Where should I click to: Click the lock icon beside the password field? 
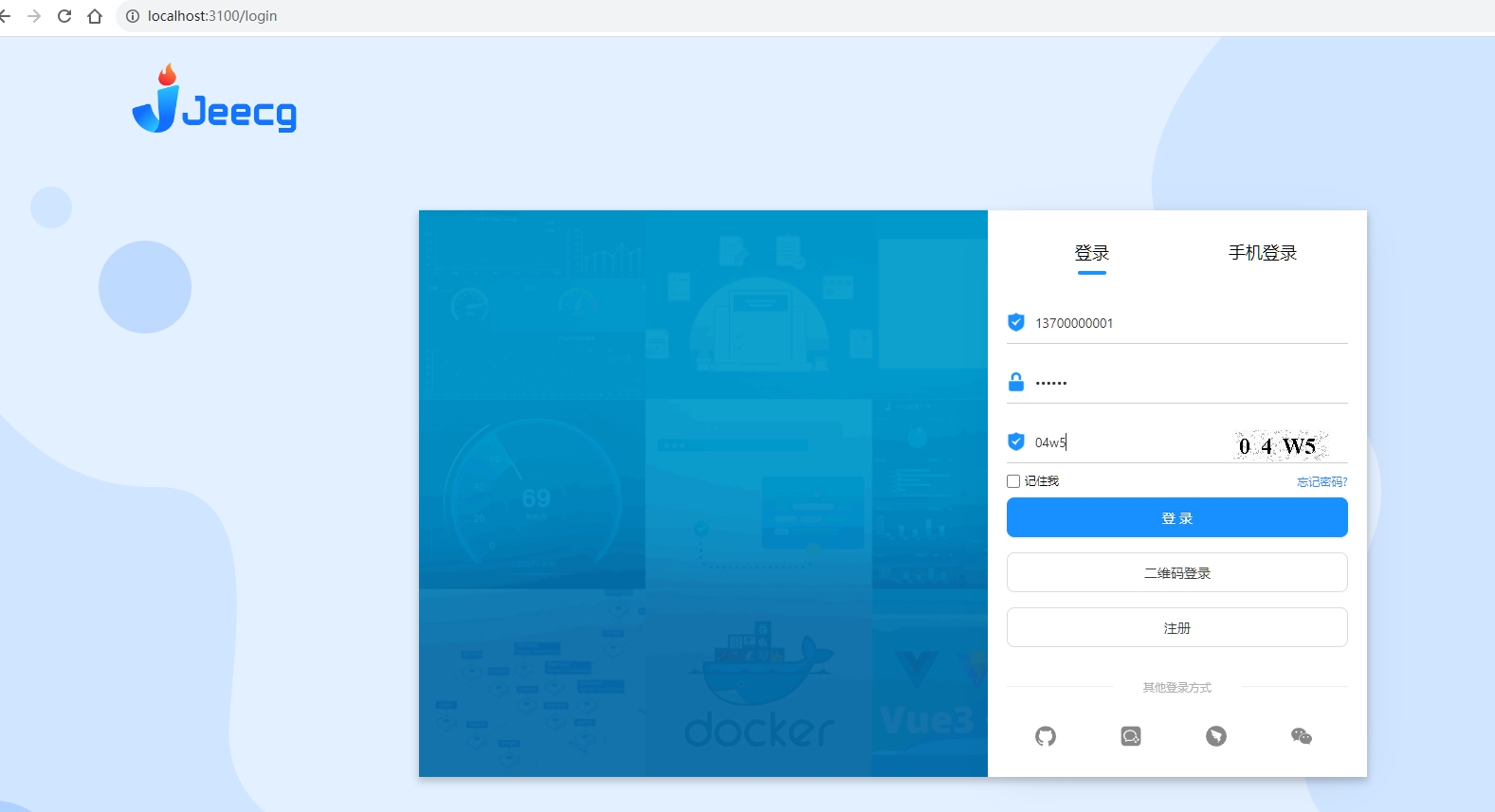coord(1015,382)
